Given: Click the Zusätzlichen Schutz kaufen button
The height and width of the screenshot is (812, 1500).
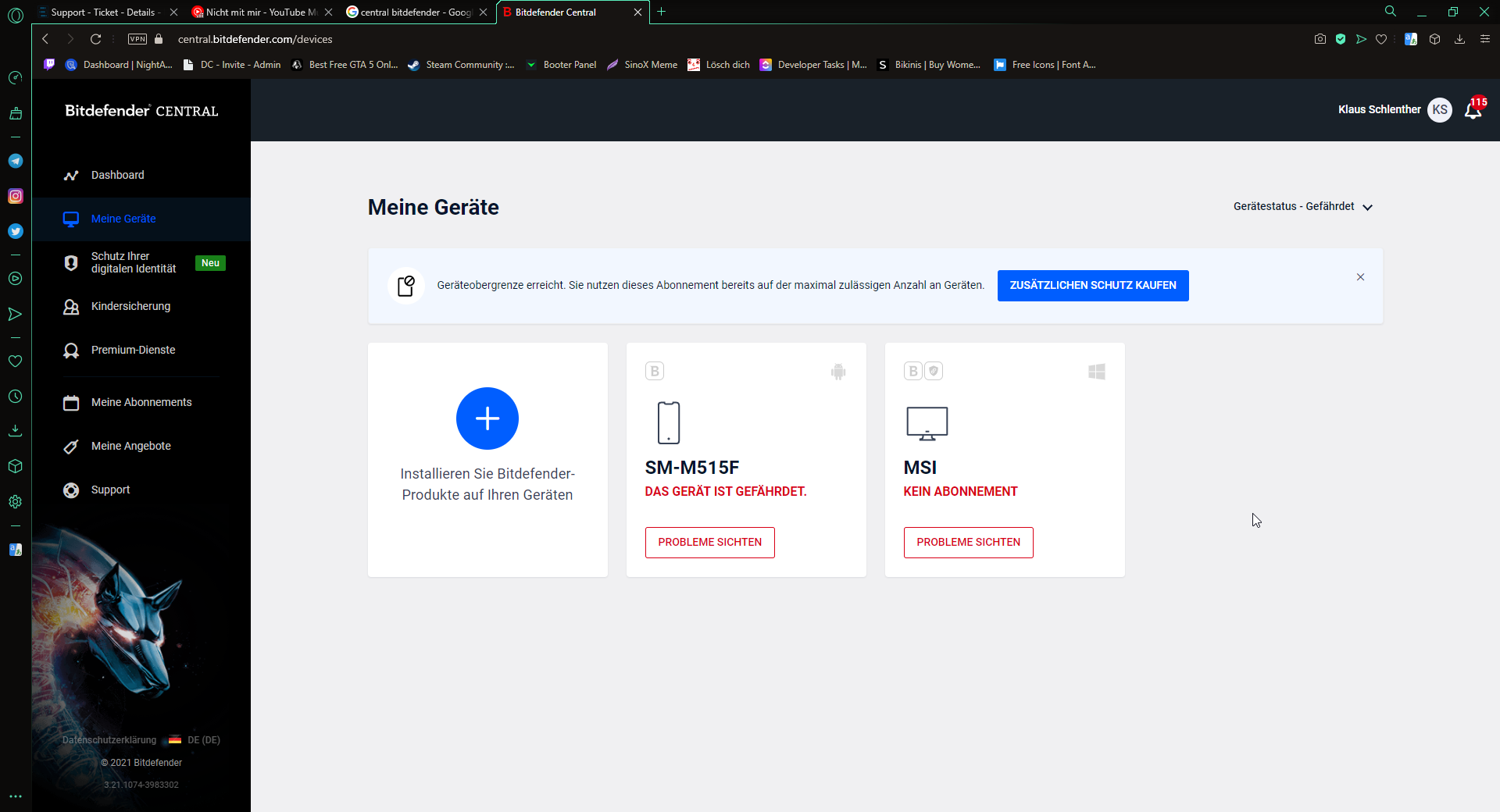Looking at the screenshot, I should coord(1092,286).
